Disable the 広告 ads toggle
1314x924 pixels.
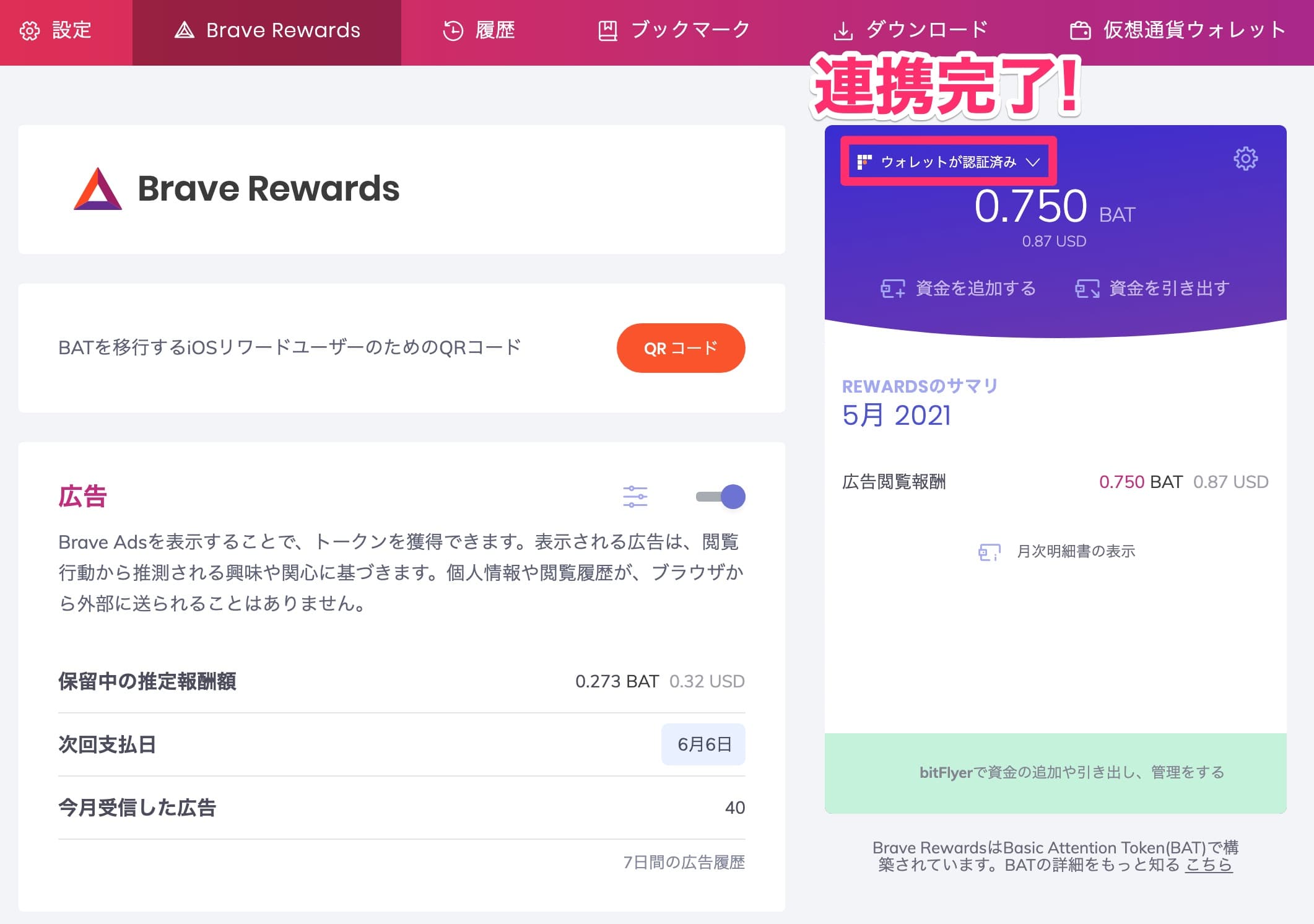721,497
